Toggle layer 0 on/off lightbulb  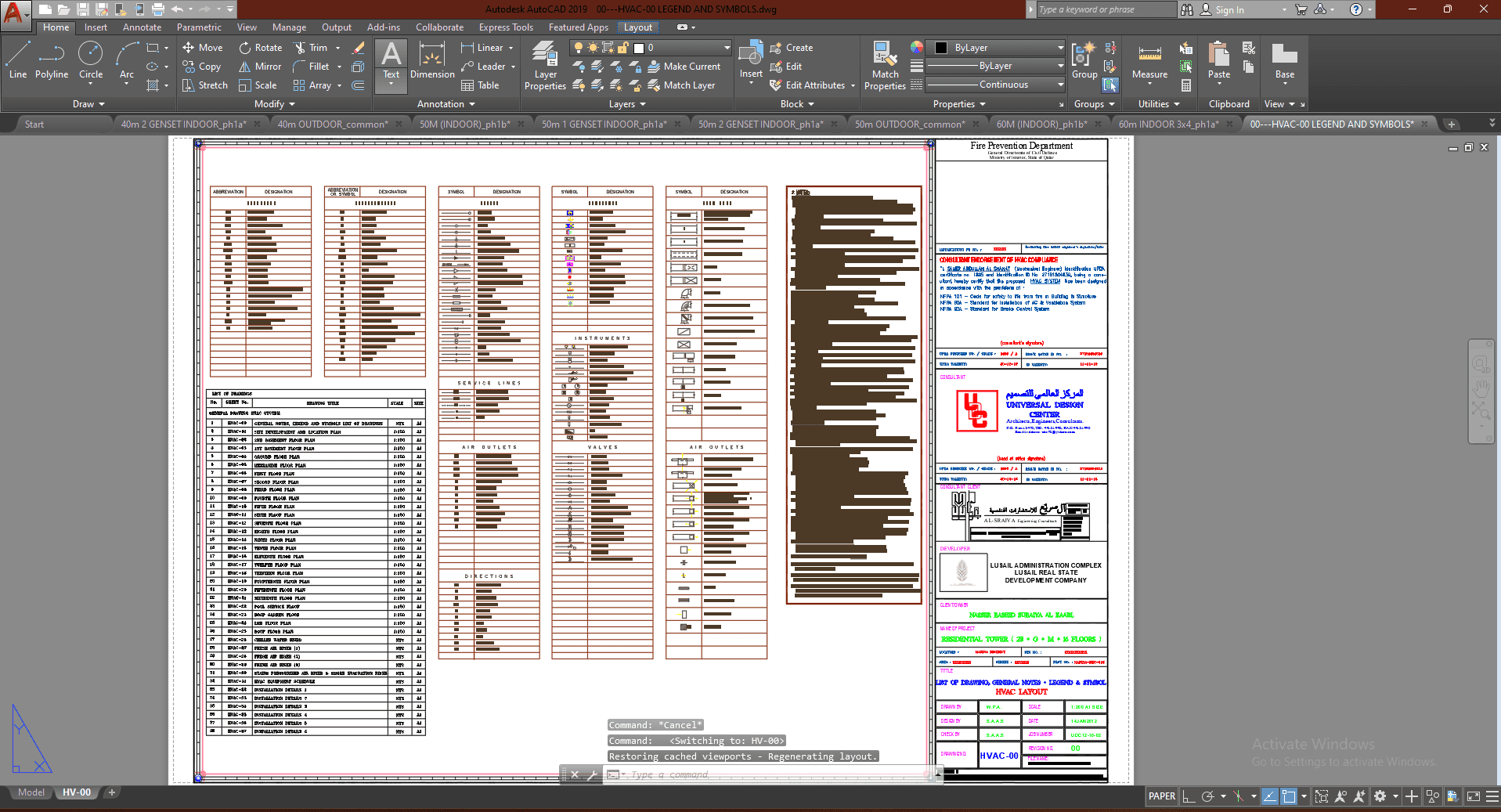579,48
